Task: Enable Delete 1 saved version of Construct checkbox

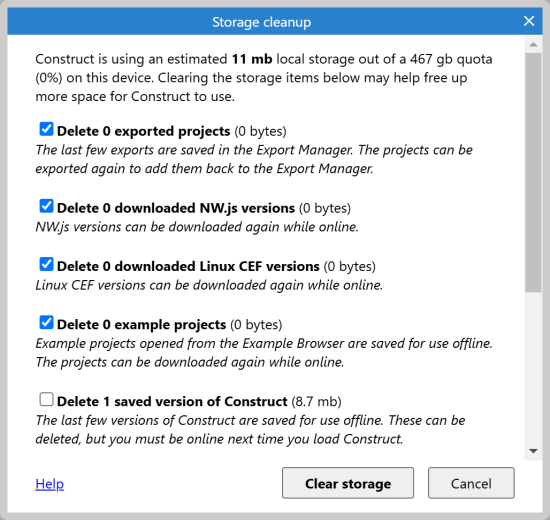Action: click(46, 399)
